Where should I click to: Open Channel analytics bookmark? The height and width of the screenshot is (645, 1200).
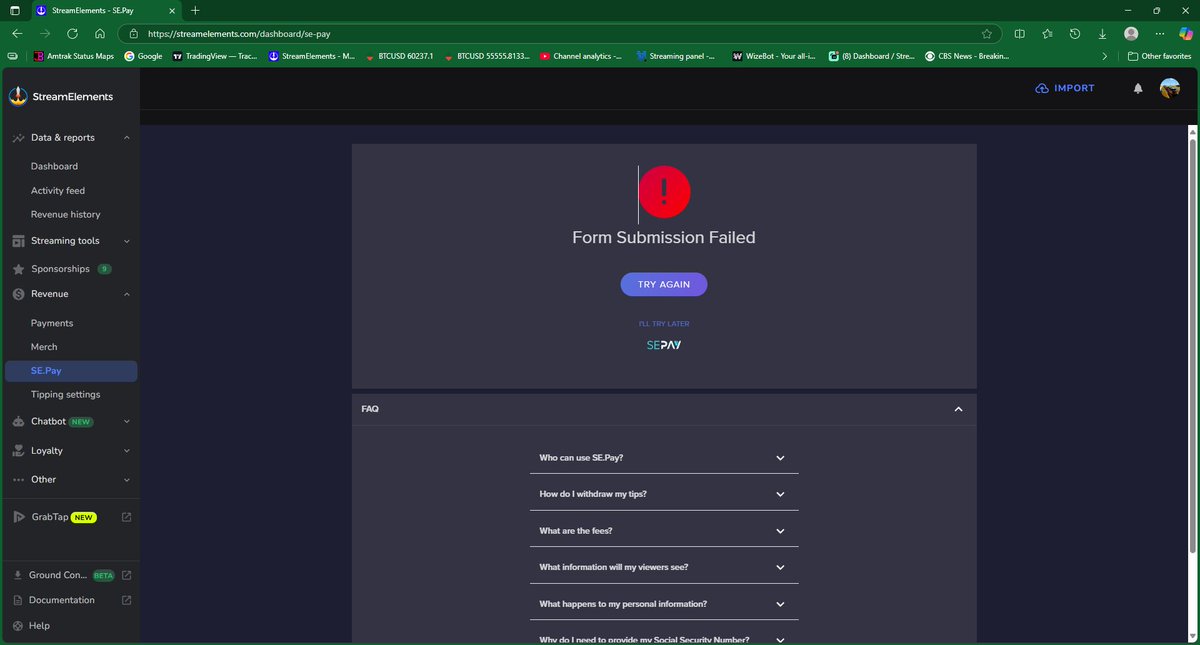(580, 56)
